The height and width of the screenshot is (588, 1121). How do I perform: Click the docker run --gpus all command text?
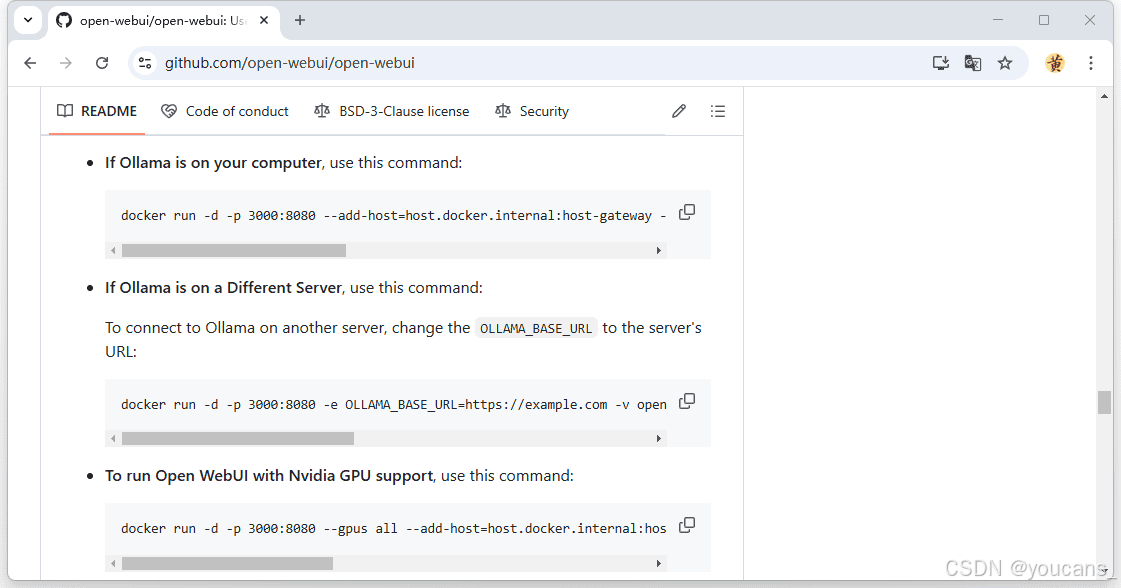pos(393,529)
